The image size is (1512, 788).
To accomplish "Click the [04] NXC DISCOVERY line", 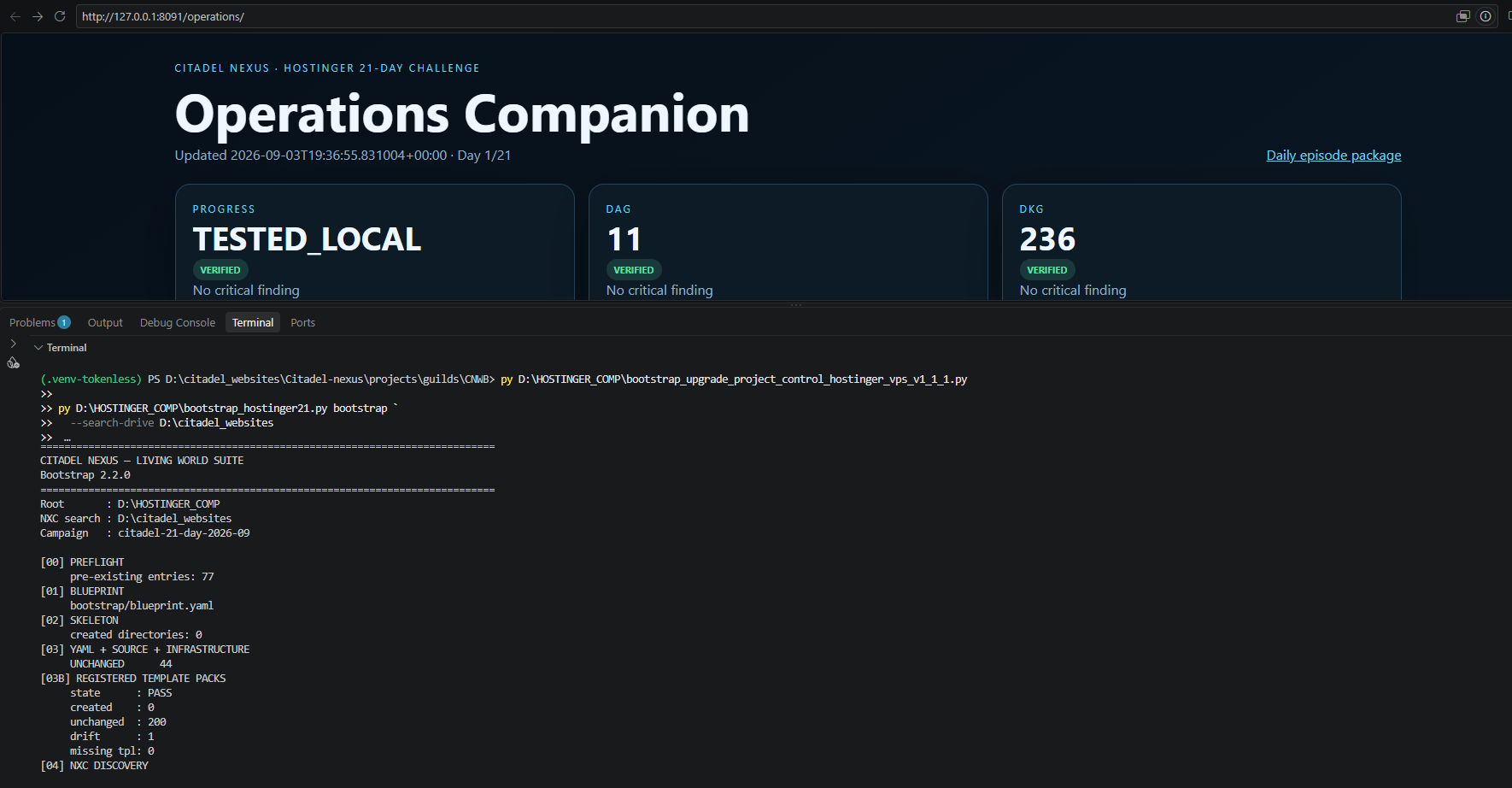I will coord(94,766).
